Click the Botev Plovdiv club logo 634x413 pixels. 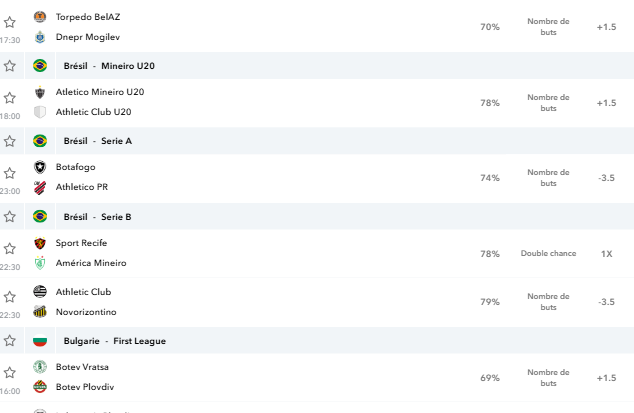(x=40, y=387)
